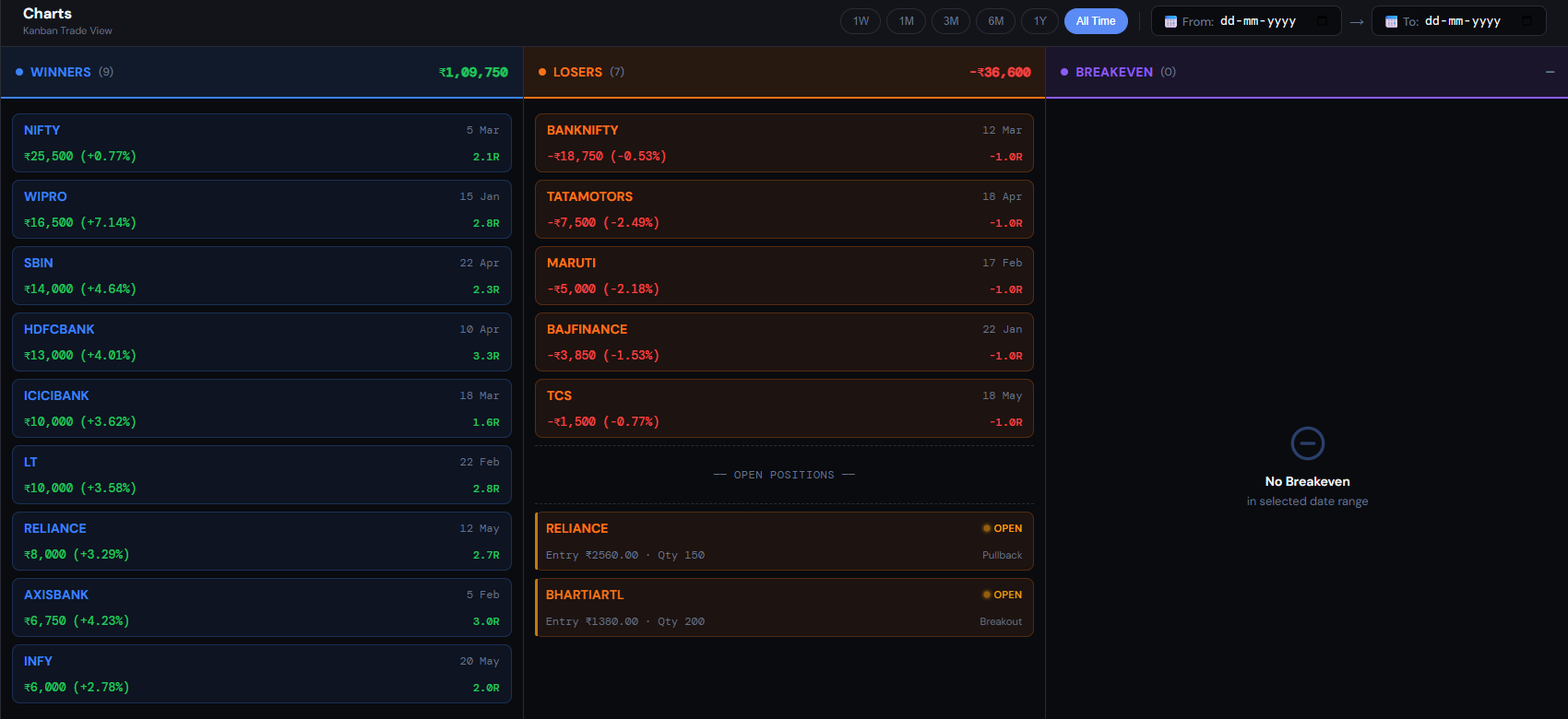Open the WIPRO trade card

coord(262,209)
